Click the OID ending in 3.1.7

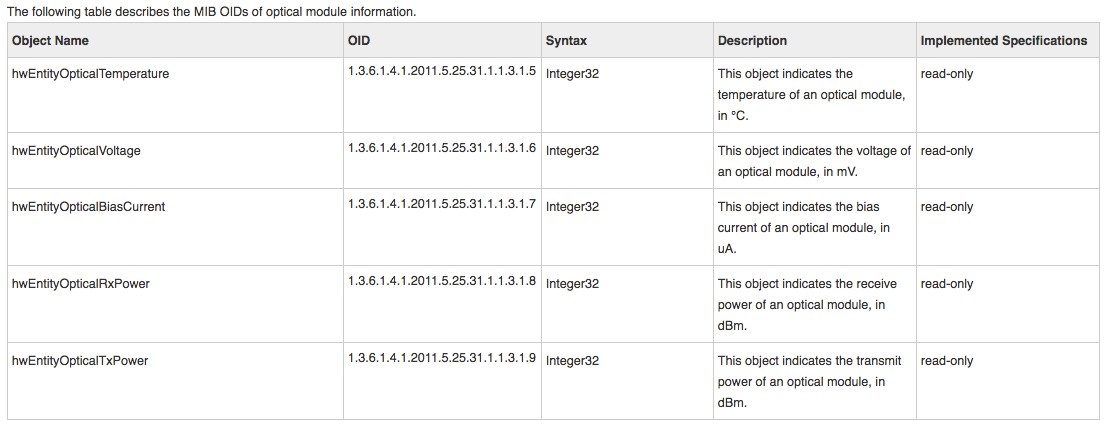(x=442, y=204)
